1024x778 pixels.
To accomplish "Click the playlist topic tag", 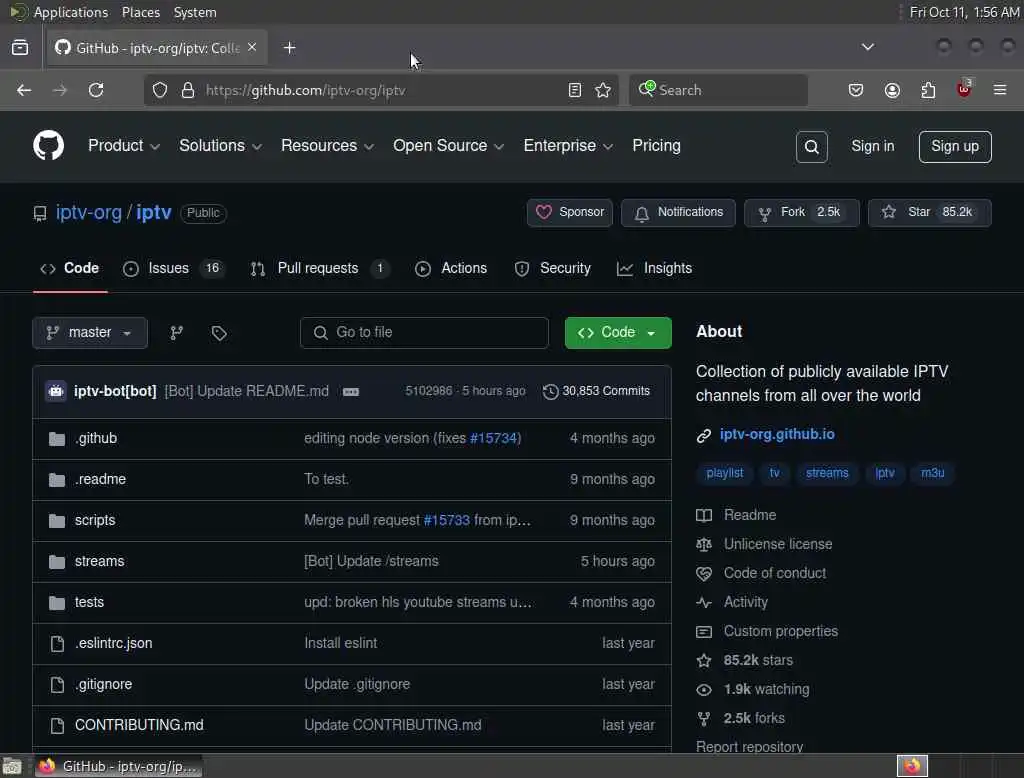I will point(724,473).
